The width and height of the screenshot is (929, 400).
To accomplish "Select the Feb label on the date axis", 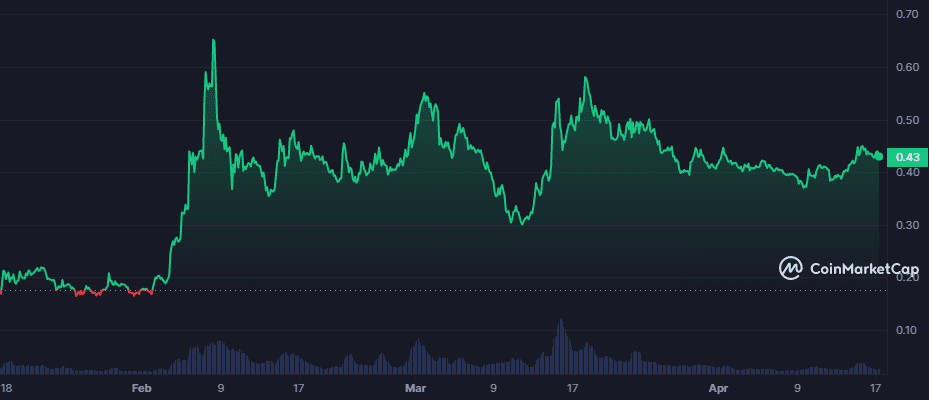I will click(x=142, y=386).
